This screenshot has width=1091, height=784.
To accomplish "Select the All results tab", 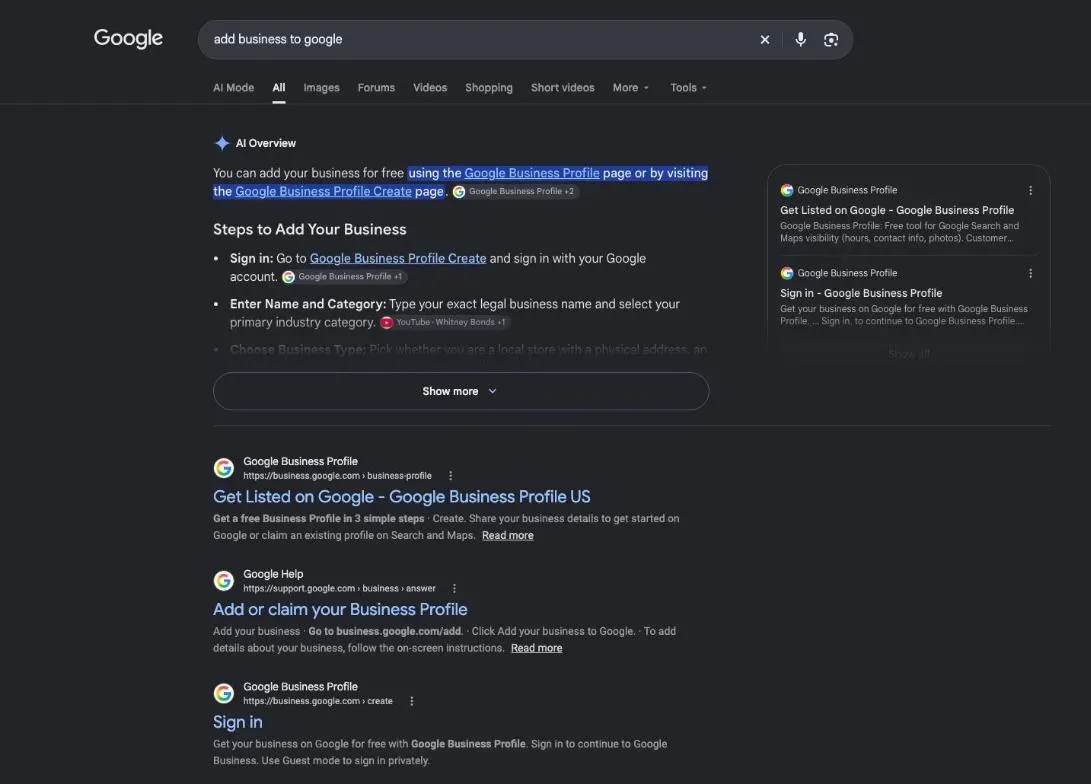I will click(278, 88).
